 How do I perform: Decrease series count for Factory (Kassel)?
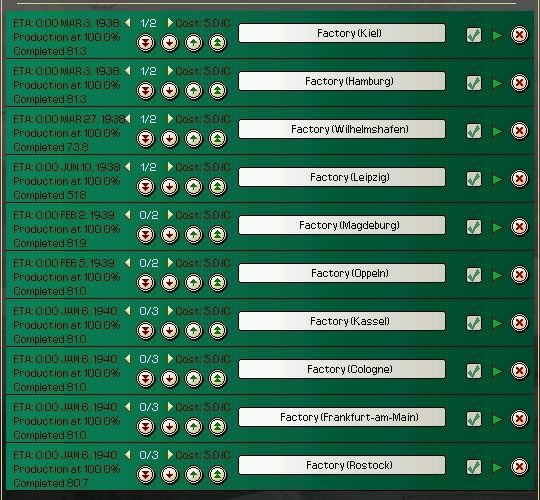pyautogui.click(x=128, y=311)
